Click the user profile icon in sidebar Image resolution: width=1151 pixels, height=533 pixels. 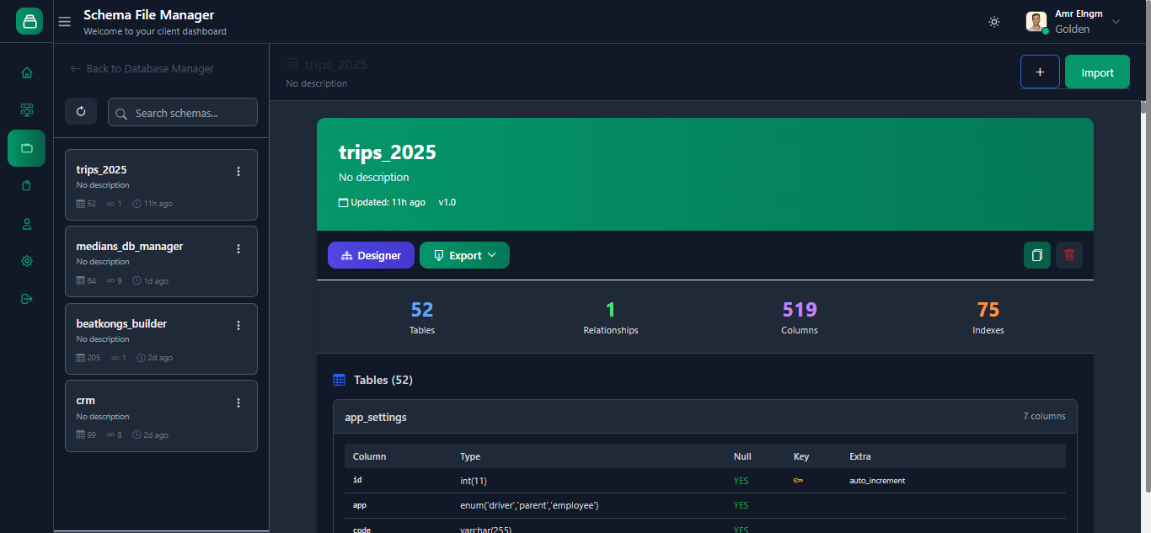point(27,223)
